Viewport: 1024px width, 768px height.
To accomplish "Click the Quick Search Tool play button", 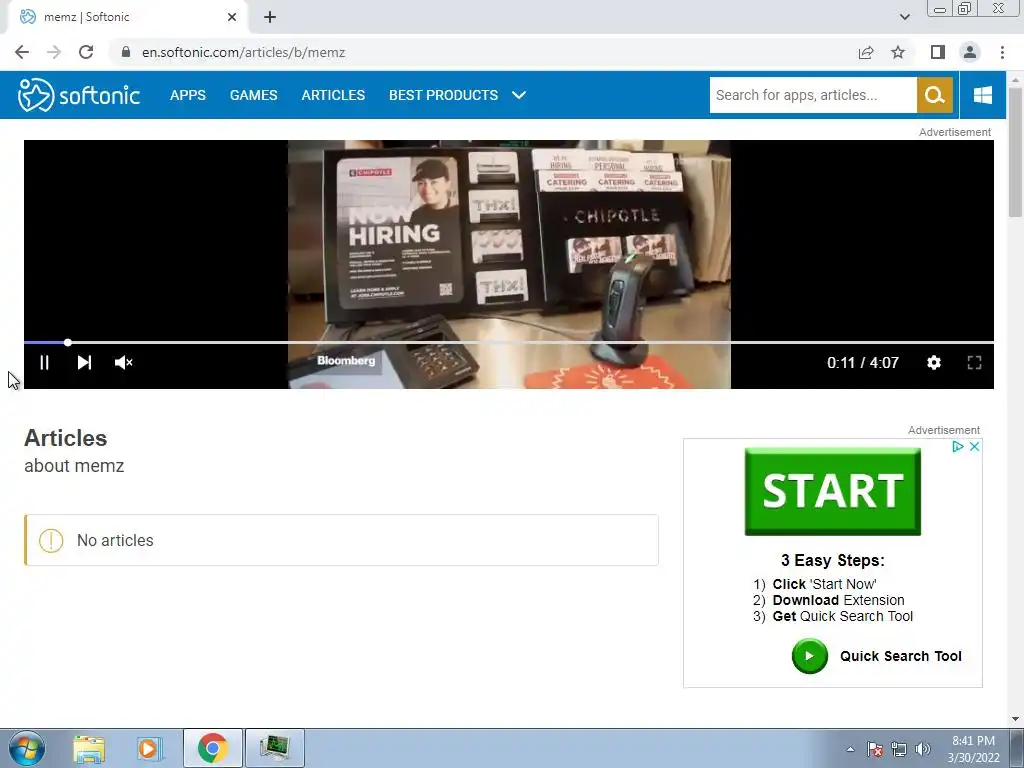I will (x=809, y=656).
